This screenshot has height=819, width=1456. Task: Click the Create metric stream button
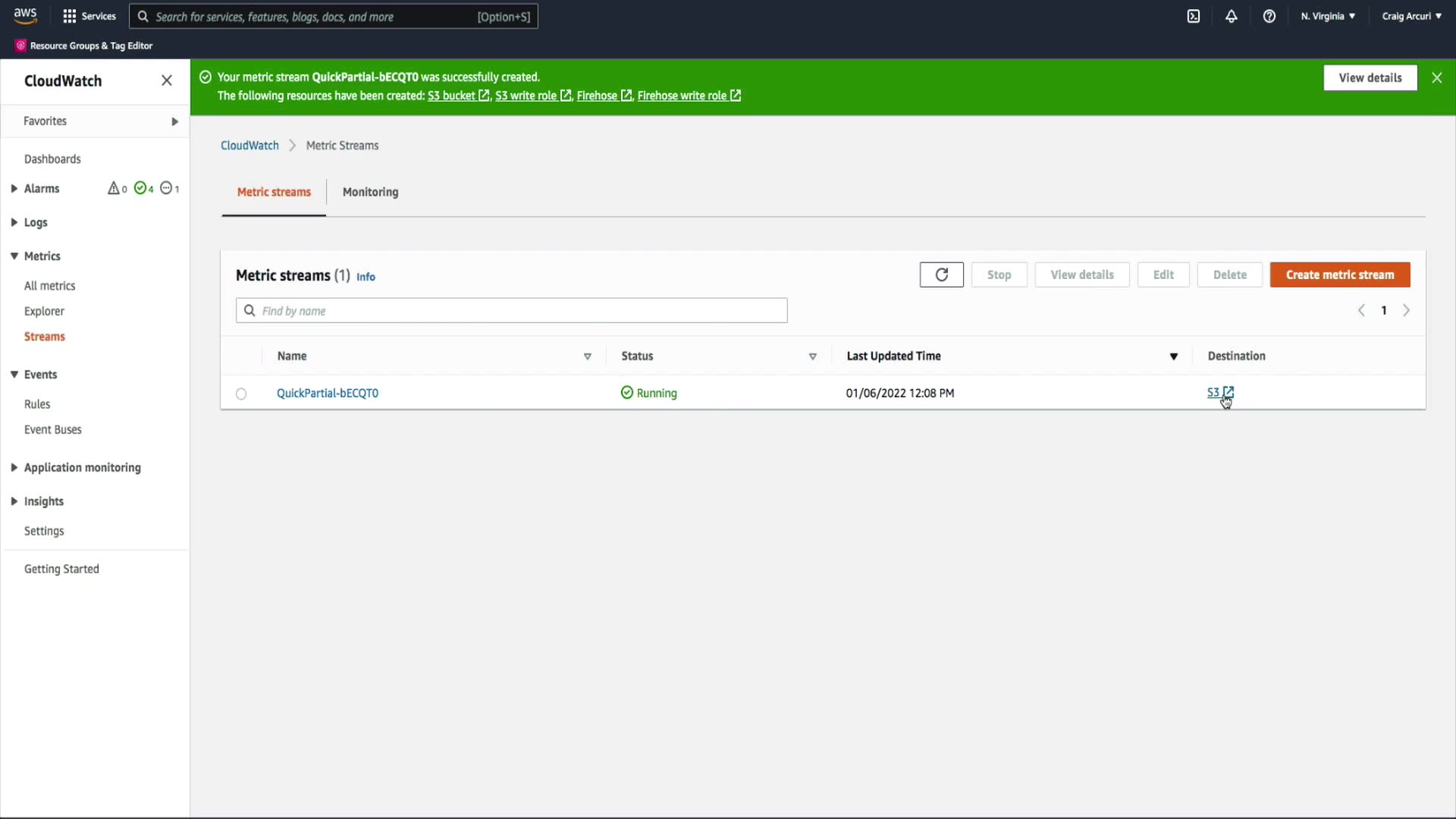click(x=1339, y=275)
